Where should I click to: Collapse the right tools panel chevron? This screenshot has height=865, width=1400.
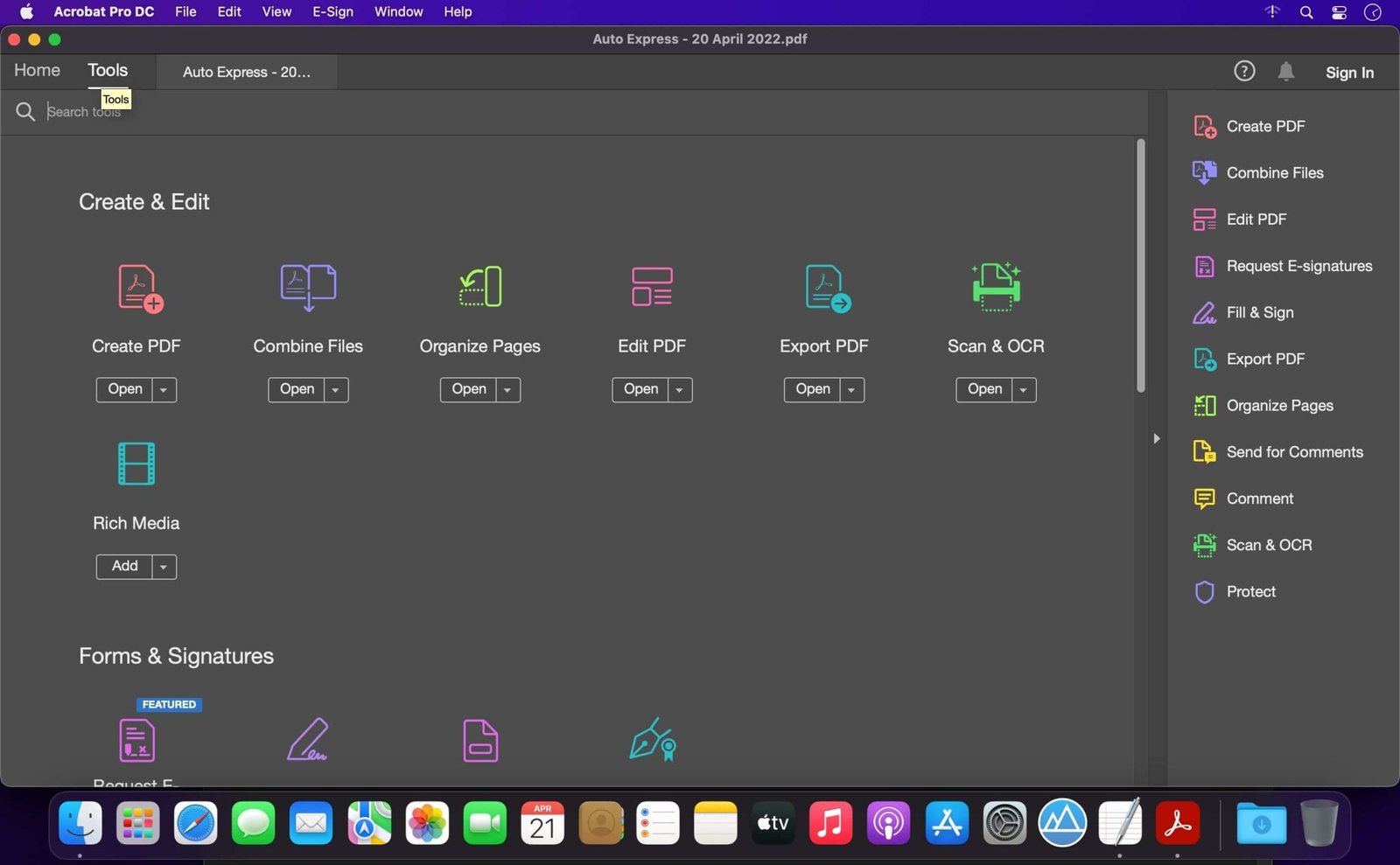[x=1156, y=438]
